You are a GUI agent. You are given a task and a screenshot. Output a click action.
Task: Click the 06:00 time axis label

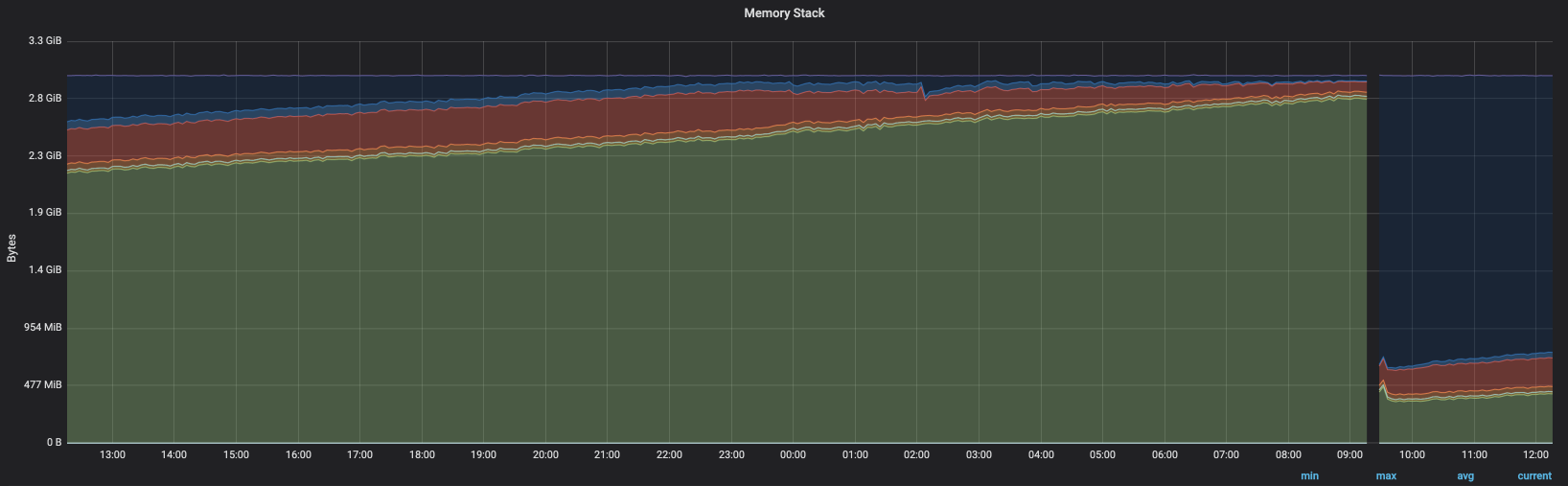click(1164, 455)
